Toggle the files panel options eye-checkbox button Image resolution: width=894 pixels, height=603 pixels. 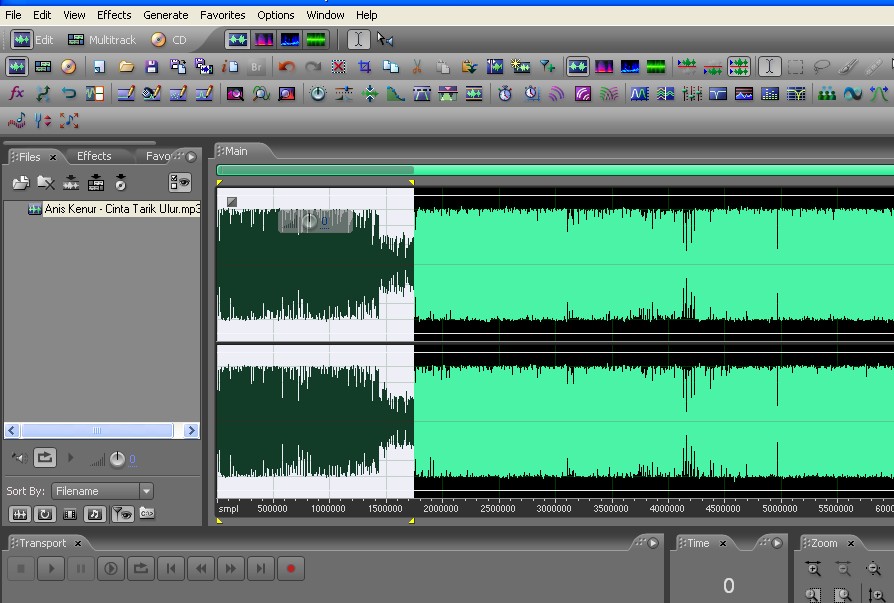[x=180, y=182]
